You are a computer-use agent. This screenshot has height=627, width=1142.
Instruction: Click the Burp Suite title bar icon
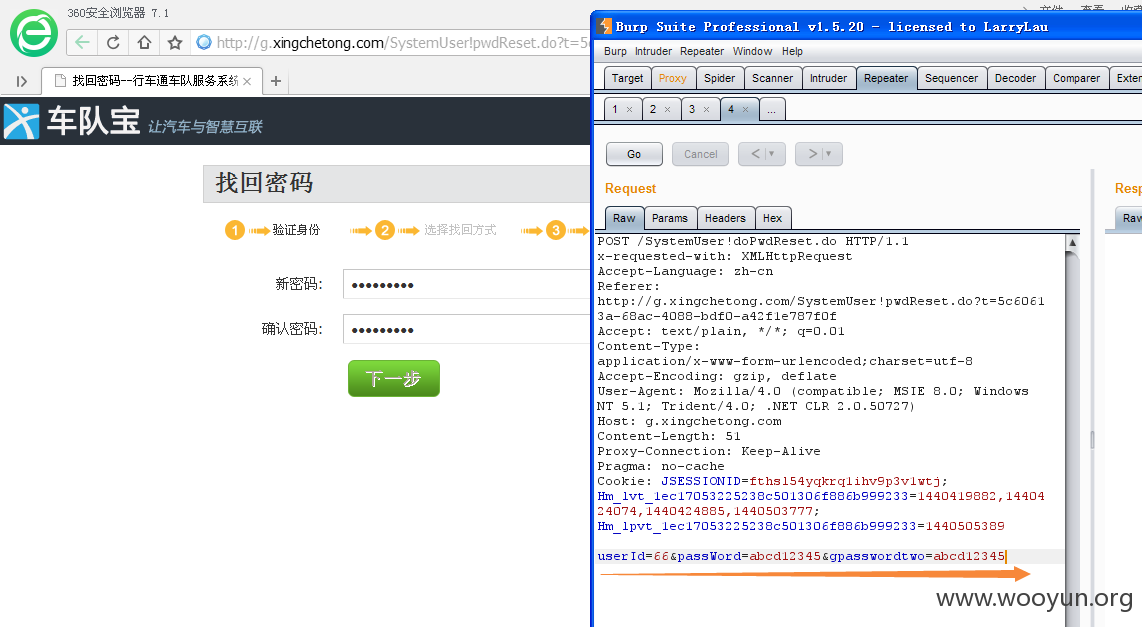605,26
